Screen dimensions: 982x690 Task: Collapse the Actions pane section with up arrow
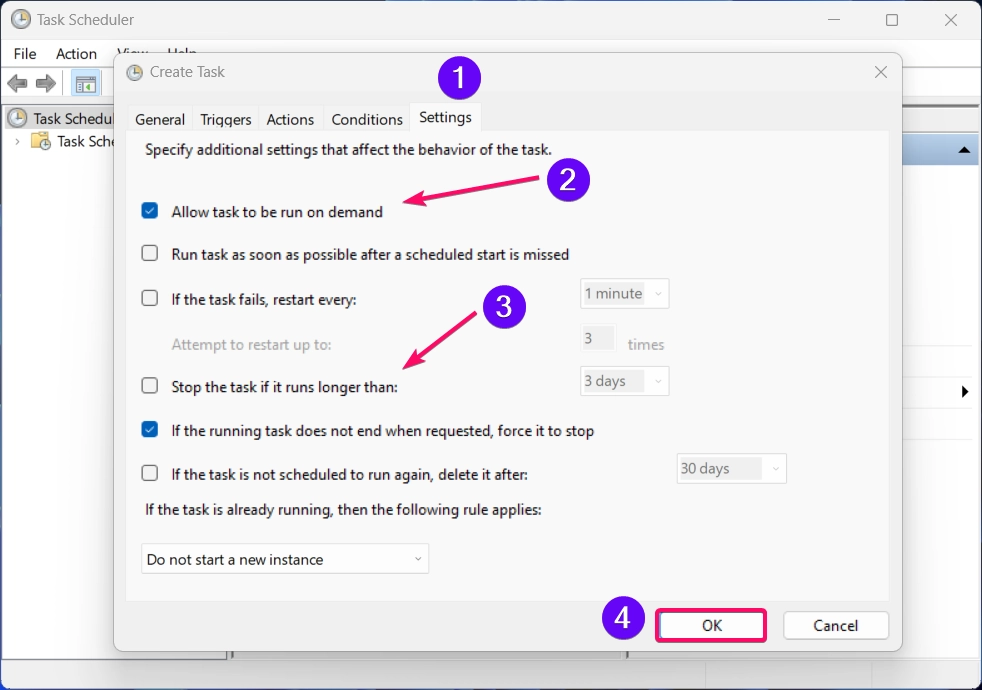[964, 150]
